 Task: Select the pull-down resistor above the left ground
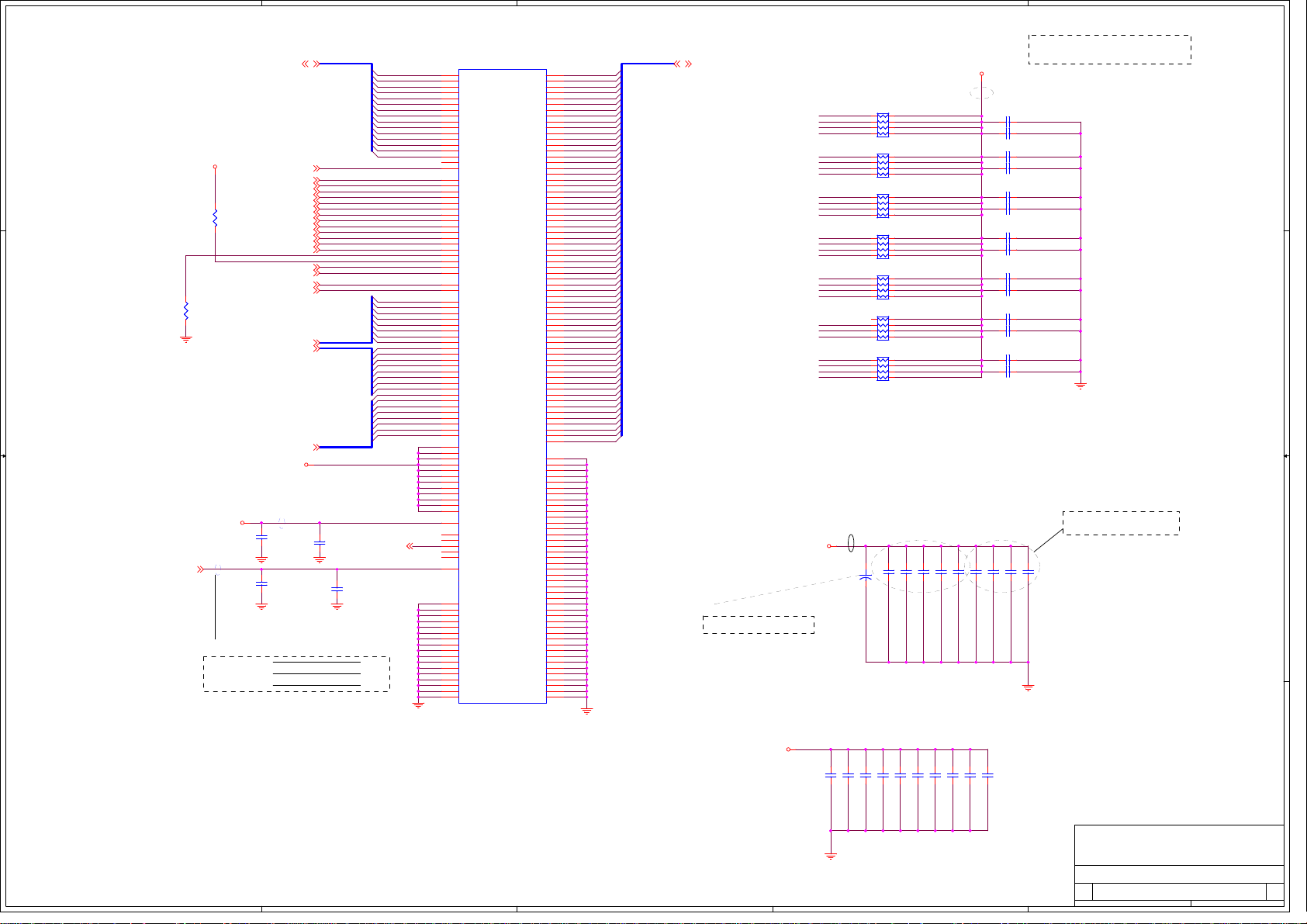[x=186, y=311]
